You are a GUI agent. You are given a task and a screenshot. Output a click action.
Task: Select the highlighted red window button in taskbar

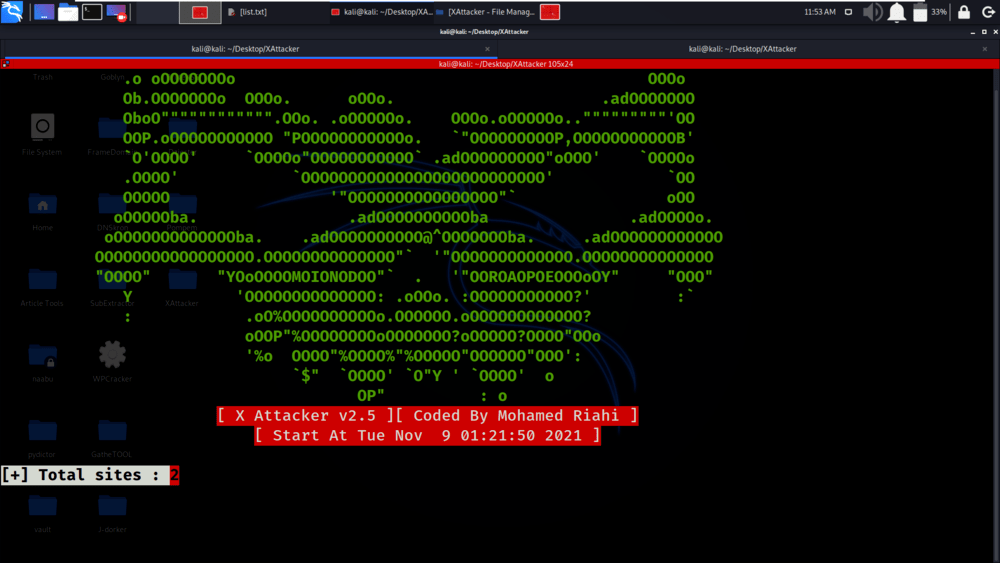click(x=200, y=12)
